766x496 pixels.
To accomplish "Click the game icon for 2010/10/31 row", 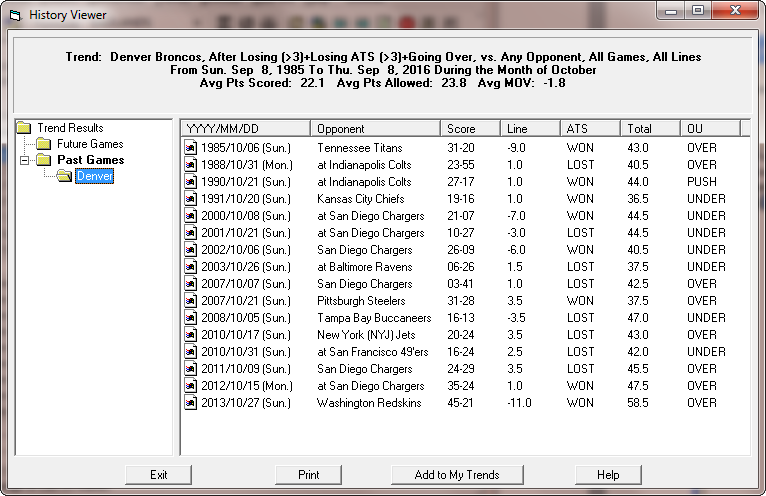I will click(191, 352).
